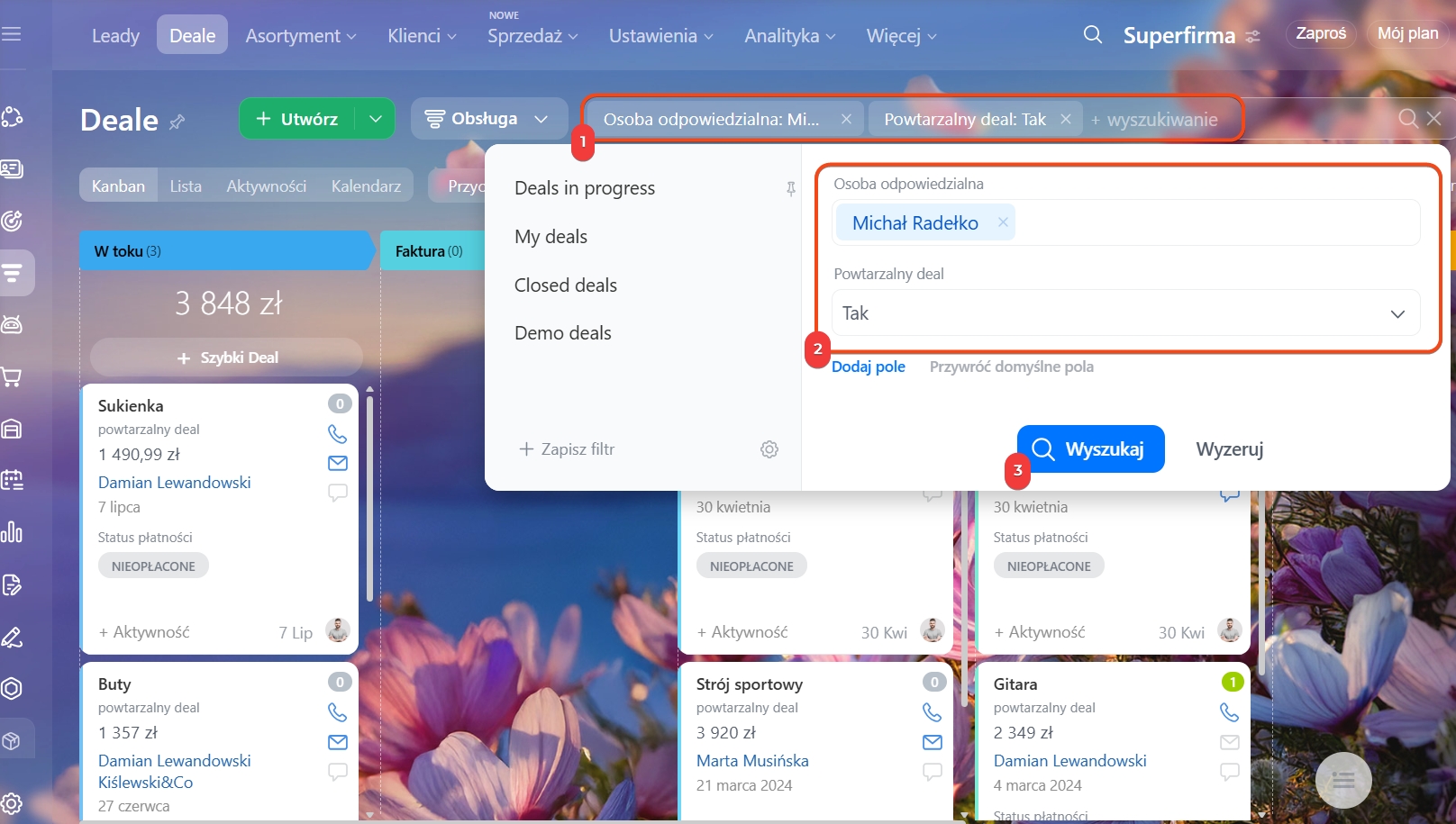This screenshot has width=1456, height=824.
Task: Switch to Aktywności view
Action: [266, 186]
